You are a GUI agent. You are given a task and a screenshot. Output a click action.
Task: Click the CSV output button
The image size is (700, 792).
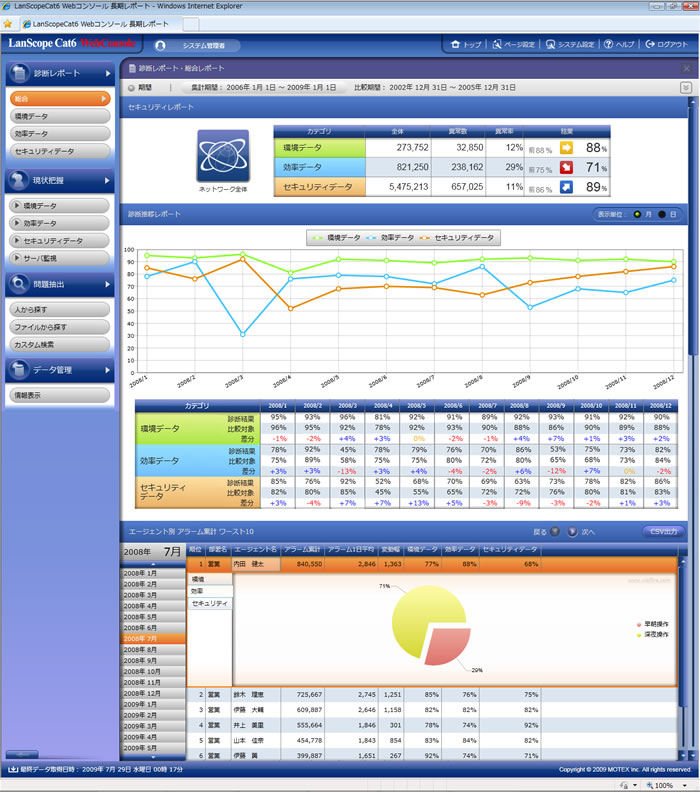(x=663, y=531)
